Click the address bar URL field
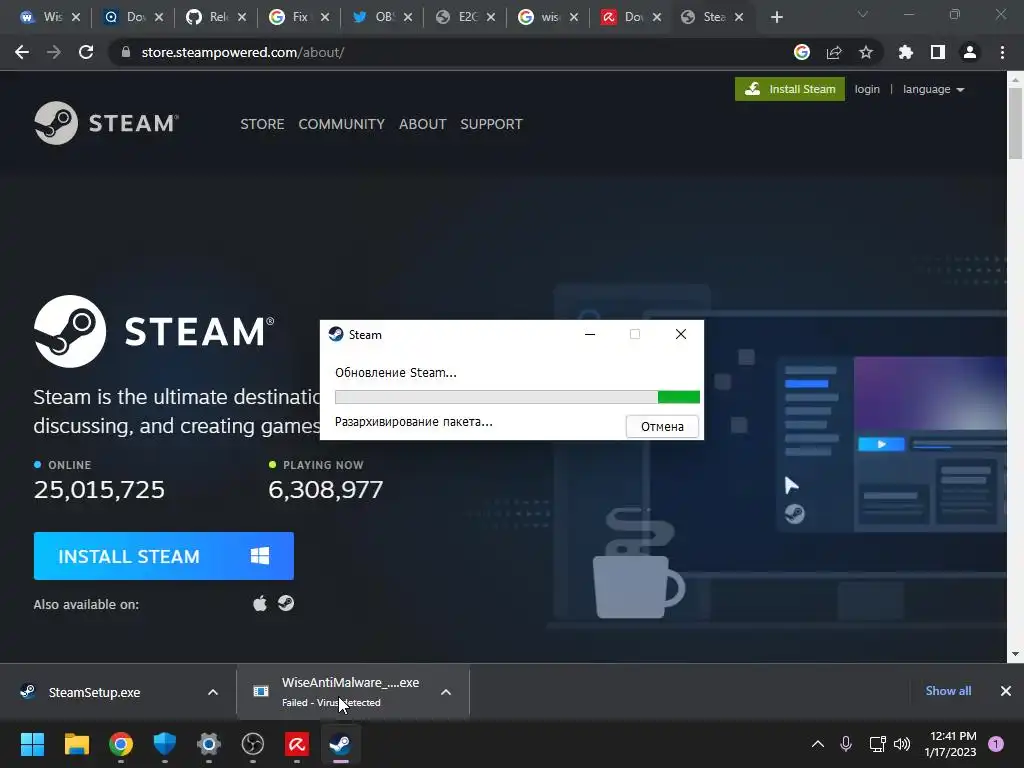Viewport: 1024px width, 768px height. [451, 52]
